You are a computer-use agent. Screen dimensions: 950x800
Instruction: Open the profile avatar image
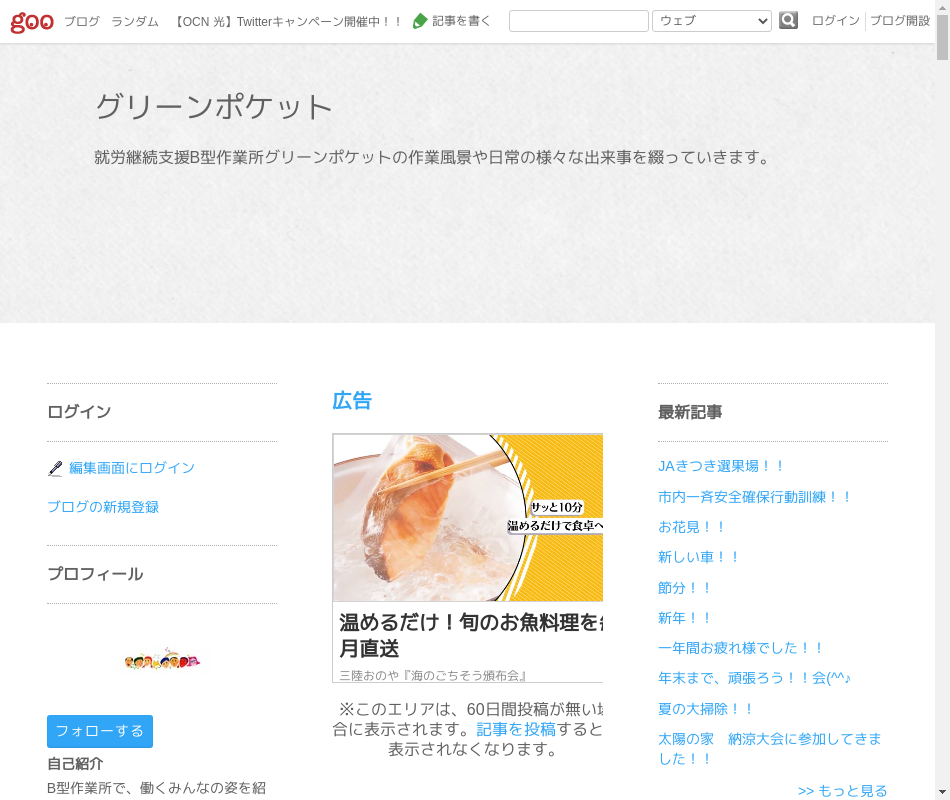pyautogui.click(x=162, y=659)
